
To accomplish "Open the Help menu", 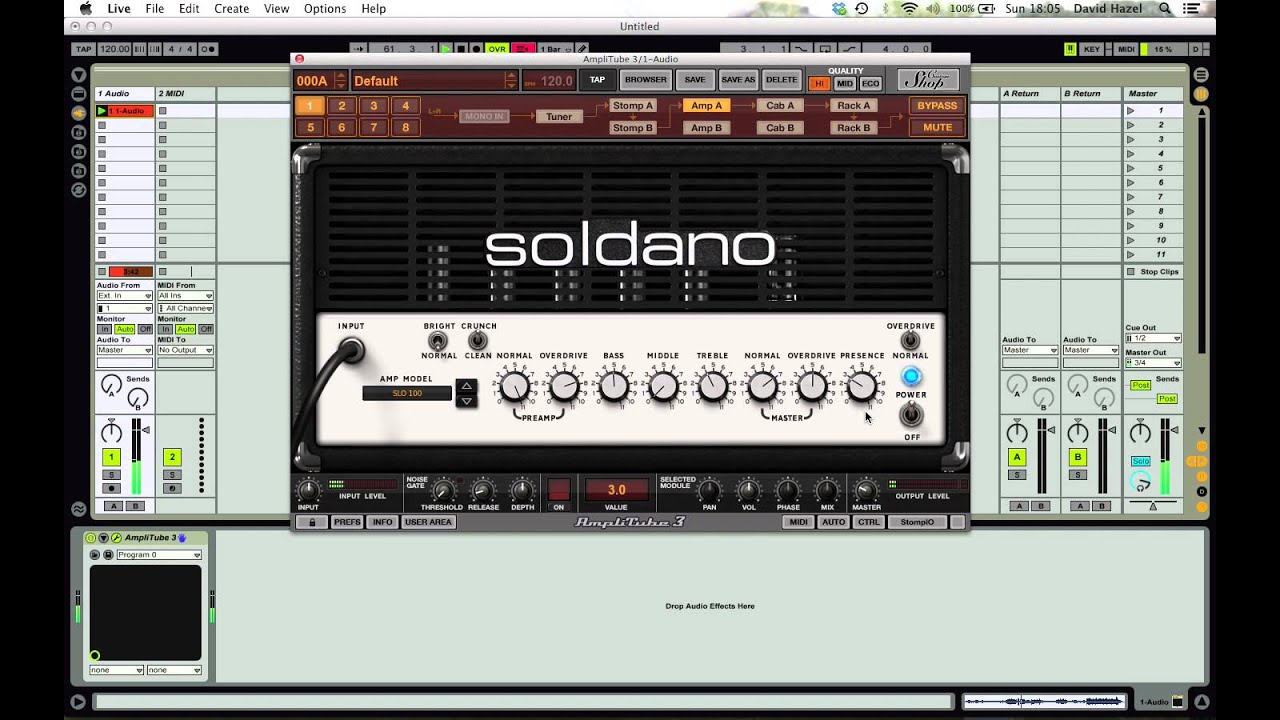I will click(x=373, y=8).
